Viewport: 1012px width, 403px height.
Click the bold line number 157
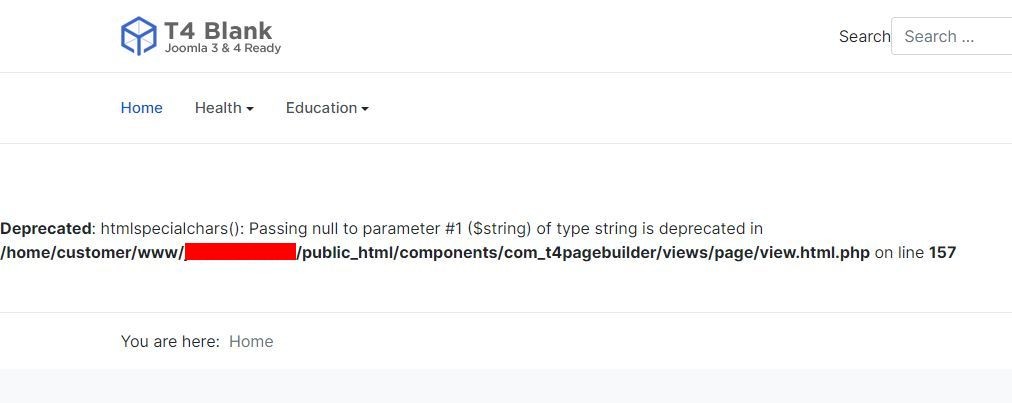tap(942, 252)
